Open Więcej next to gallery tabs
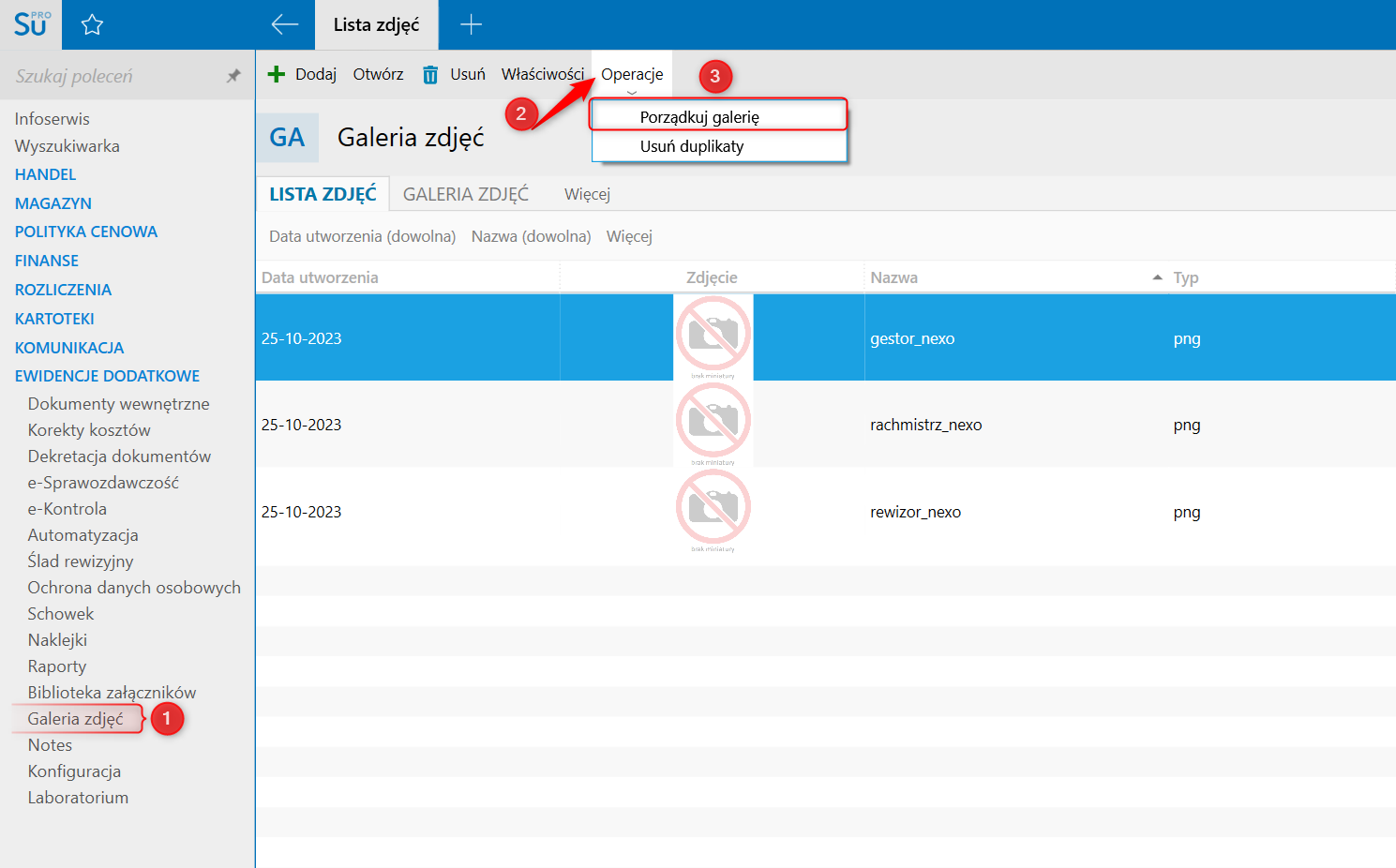 tap(587, 194)
